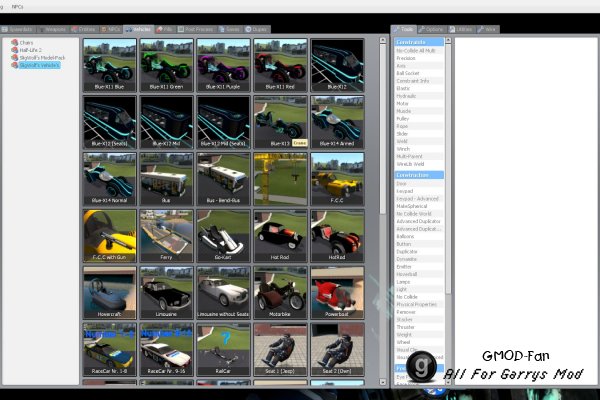Viewport: 600px width, 400px height.
Task: Spawn the RailCar vehicle
Action: click(x=223, y=349)
